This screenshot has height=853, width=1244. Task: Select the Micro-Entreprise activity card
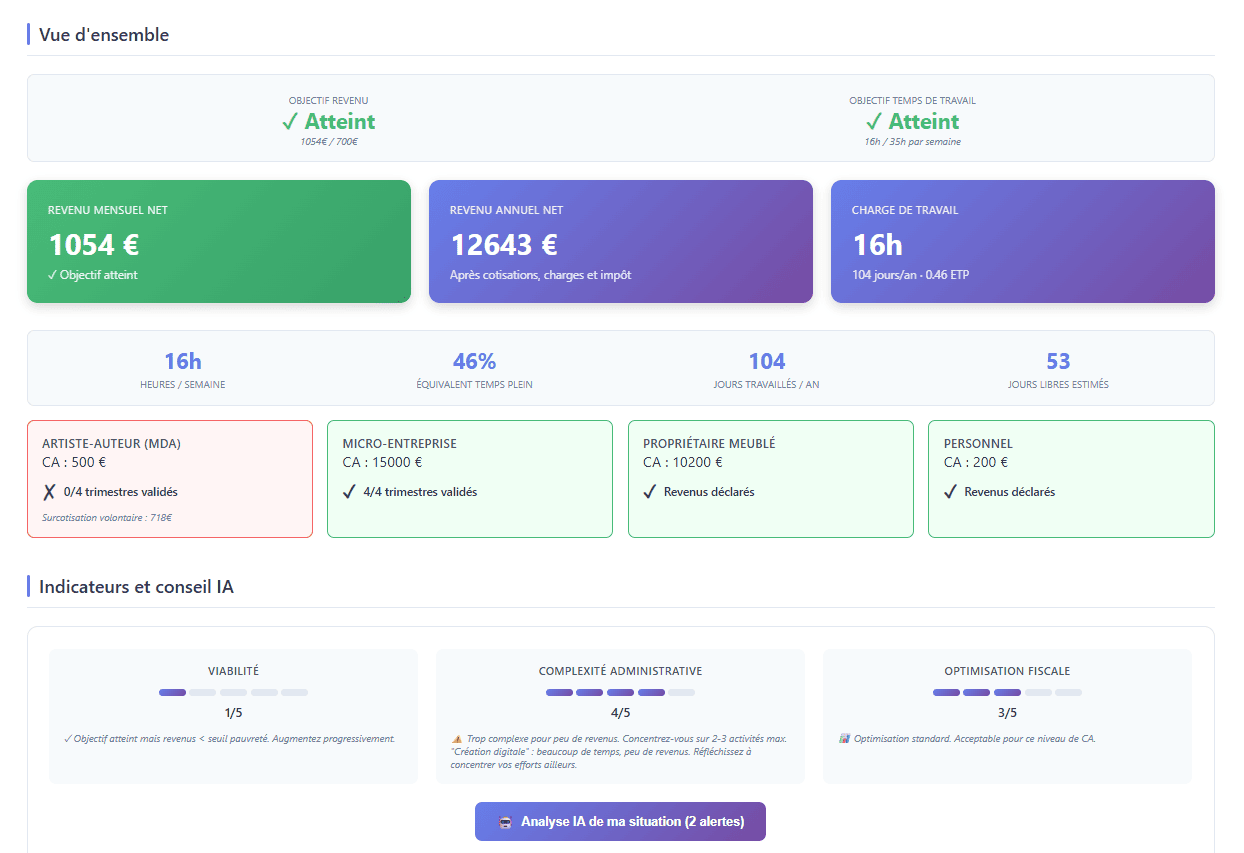[x=469, y=479]
